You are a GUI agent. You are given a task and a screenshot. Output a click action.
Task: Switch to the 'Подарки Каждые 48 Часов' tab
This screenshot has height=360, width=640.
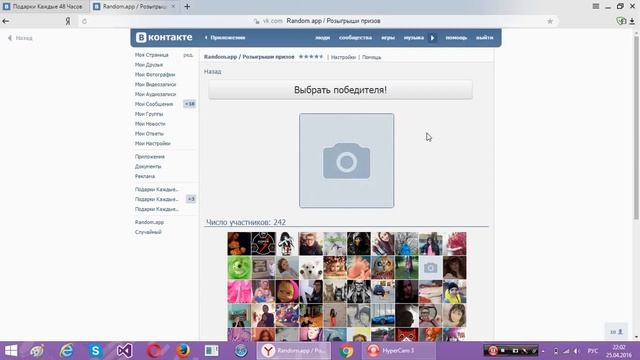tap(44, 7)
